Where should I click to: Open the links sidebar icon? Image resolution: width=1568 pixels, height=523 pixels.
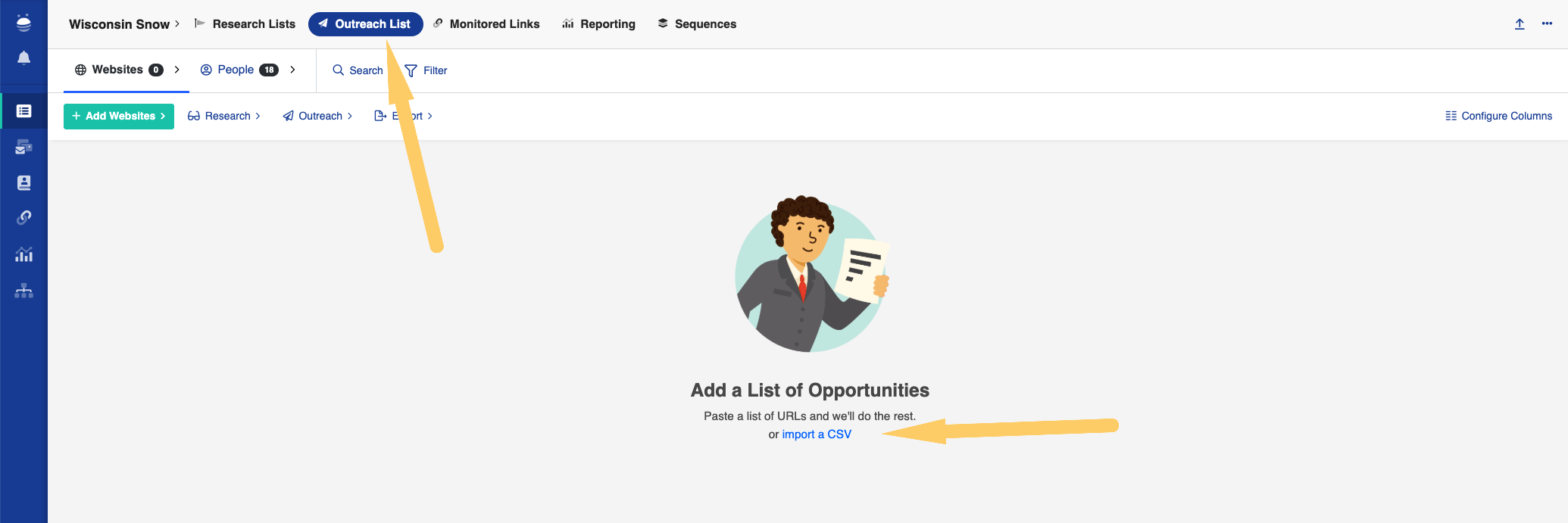coord(23,218)
